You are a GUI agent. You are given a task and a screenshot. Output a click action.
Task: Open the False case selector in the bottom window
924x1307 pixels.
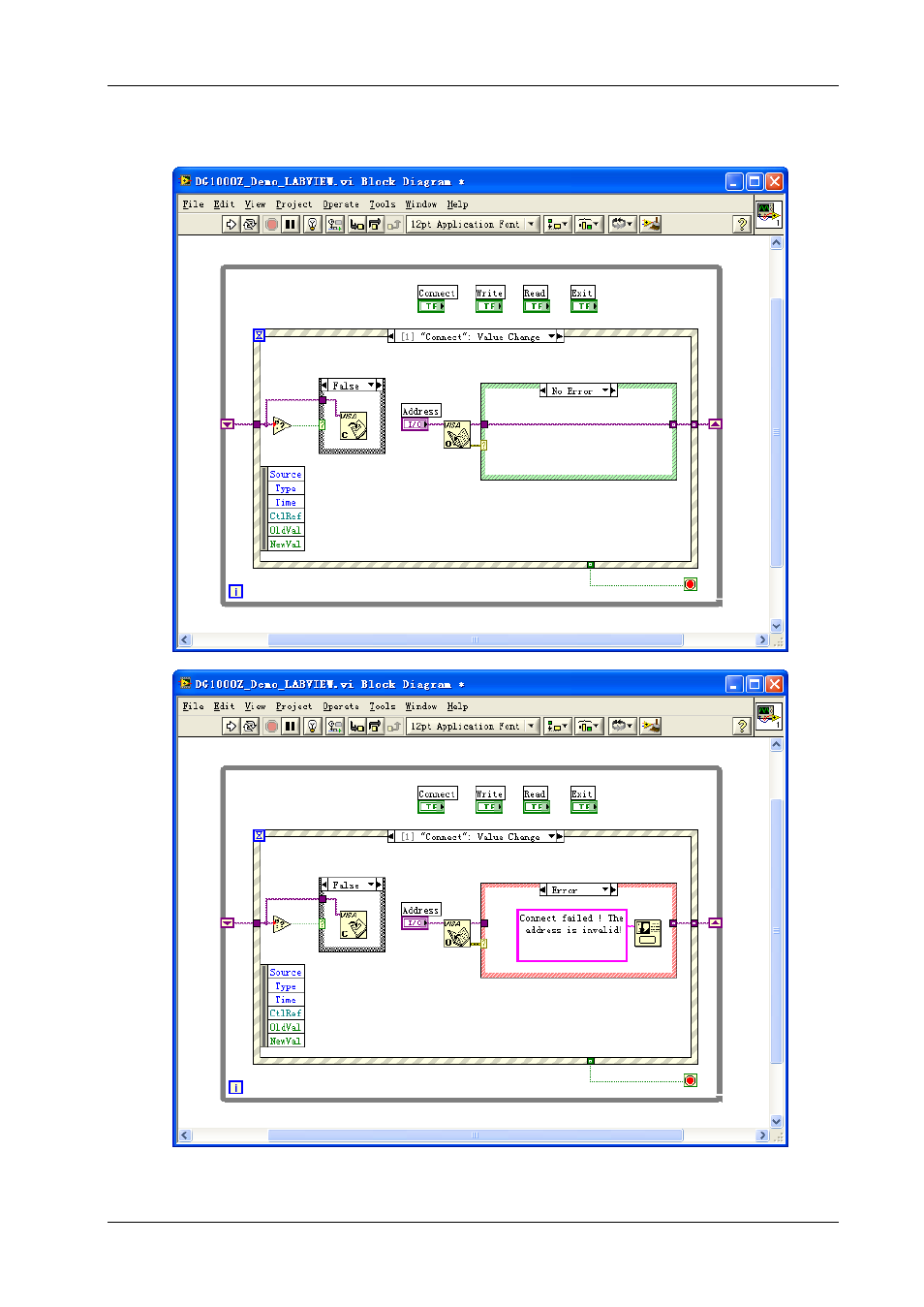click(353, 885)
